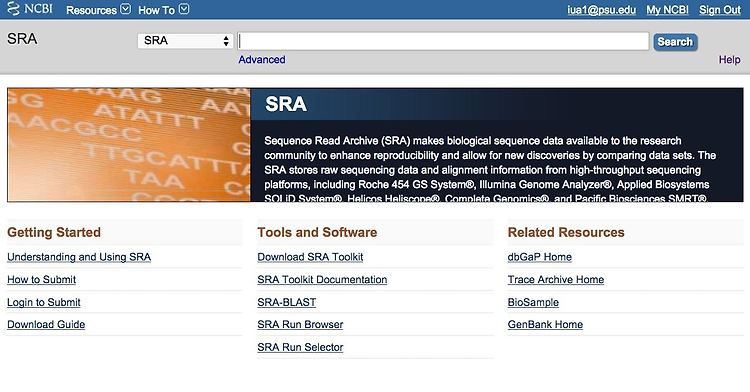Open How to Submit link
This screenshot has width=750, height=392.
[x=42, y=280]
